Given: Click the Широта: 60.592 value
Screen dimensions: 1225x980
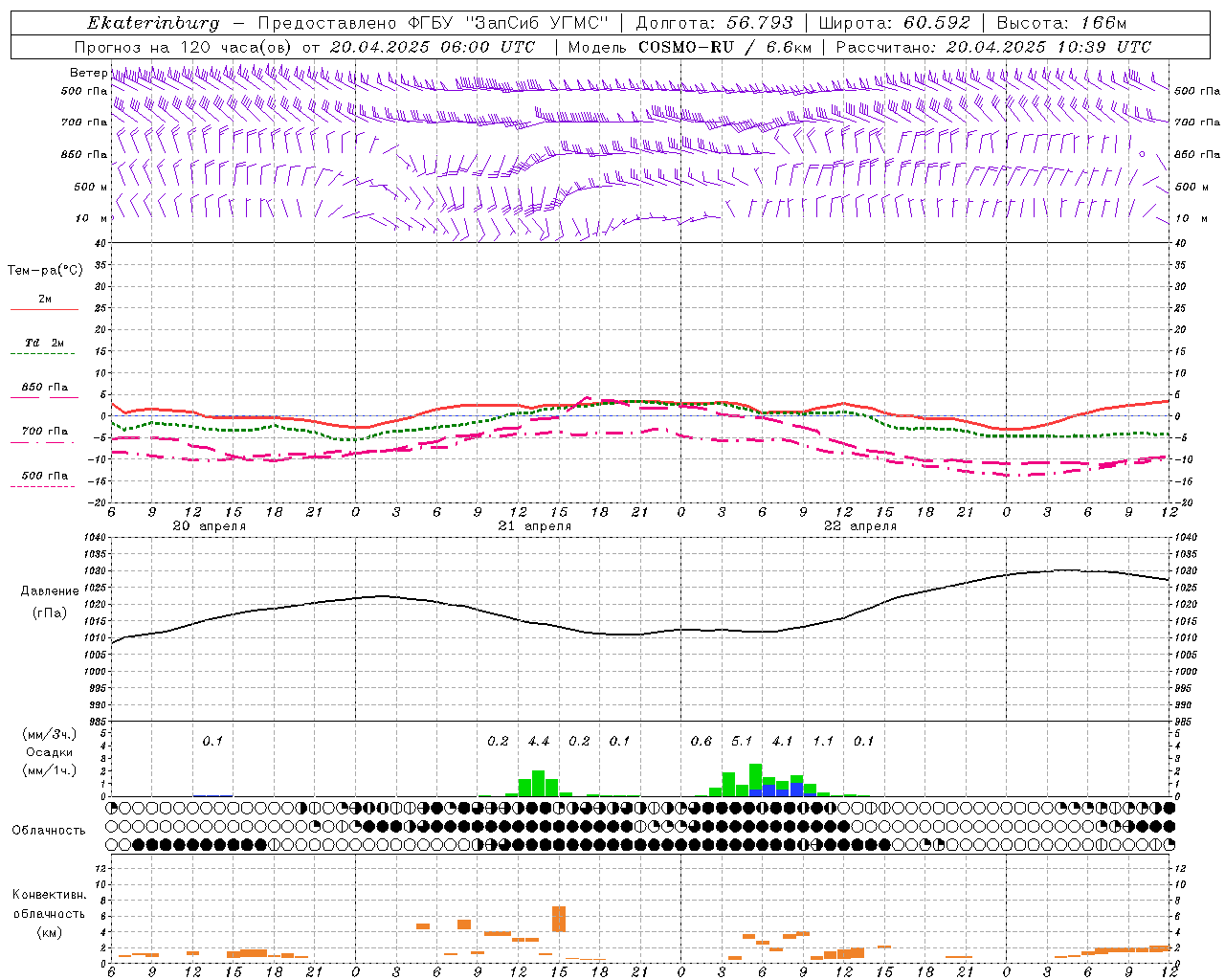Looking at the screenshot, I should click(x=895, y=23).
